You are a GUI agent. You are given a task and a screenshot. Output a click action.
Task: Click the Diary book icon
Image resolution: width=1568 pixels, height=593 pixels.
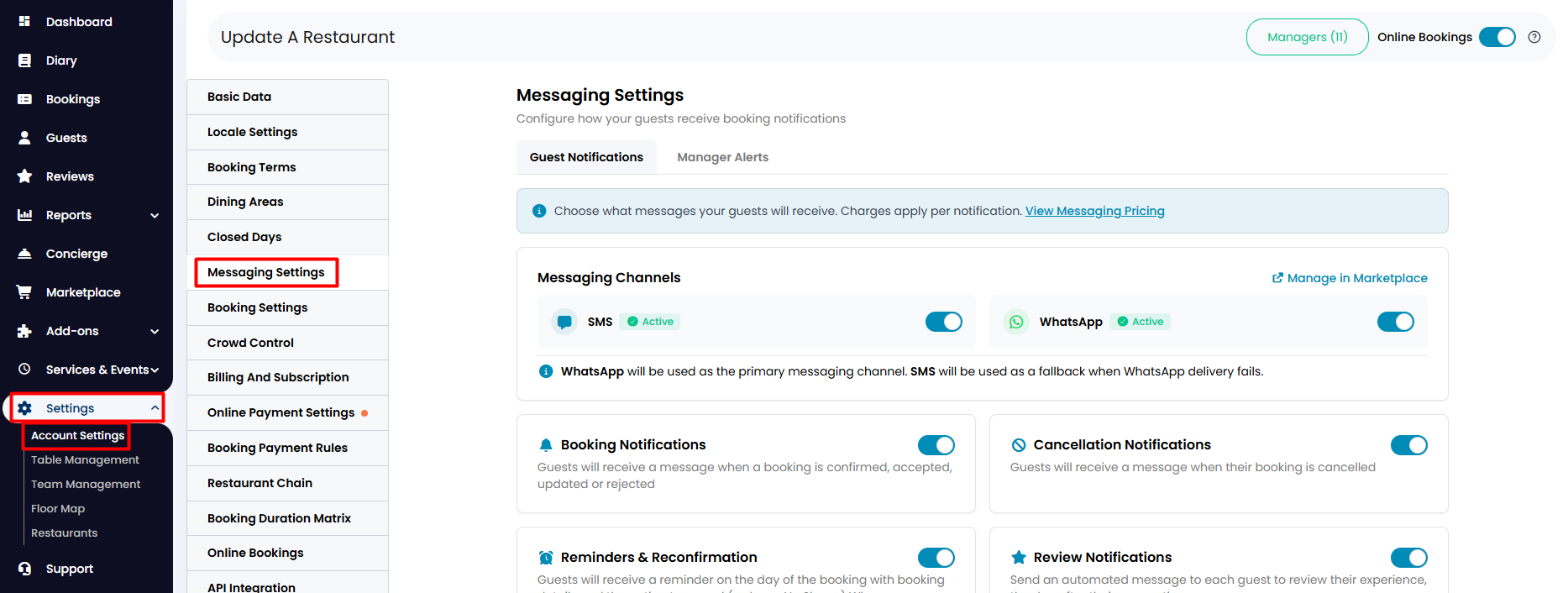pos(24,60)
